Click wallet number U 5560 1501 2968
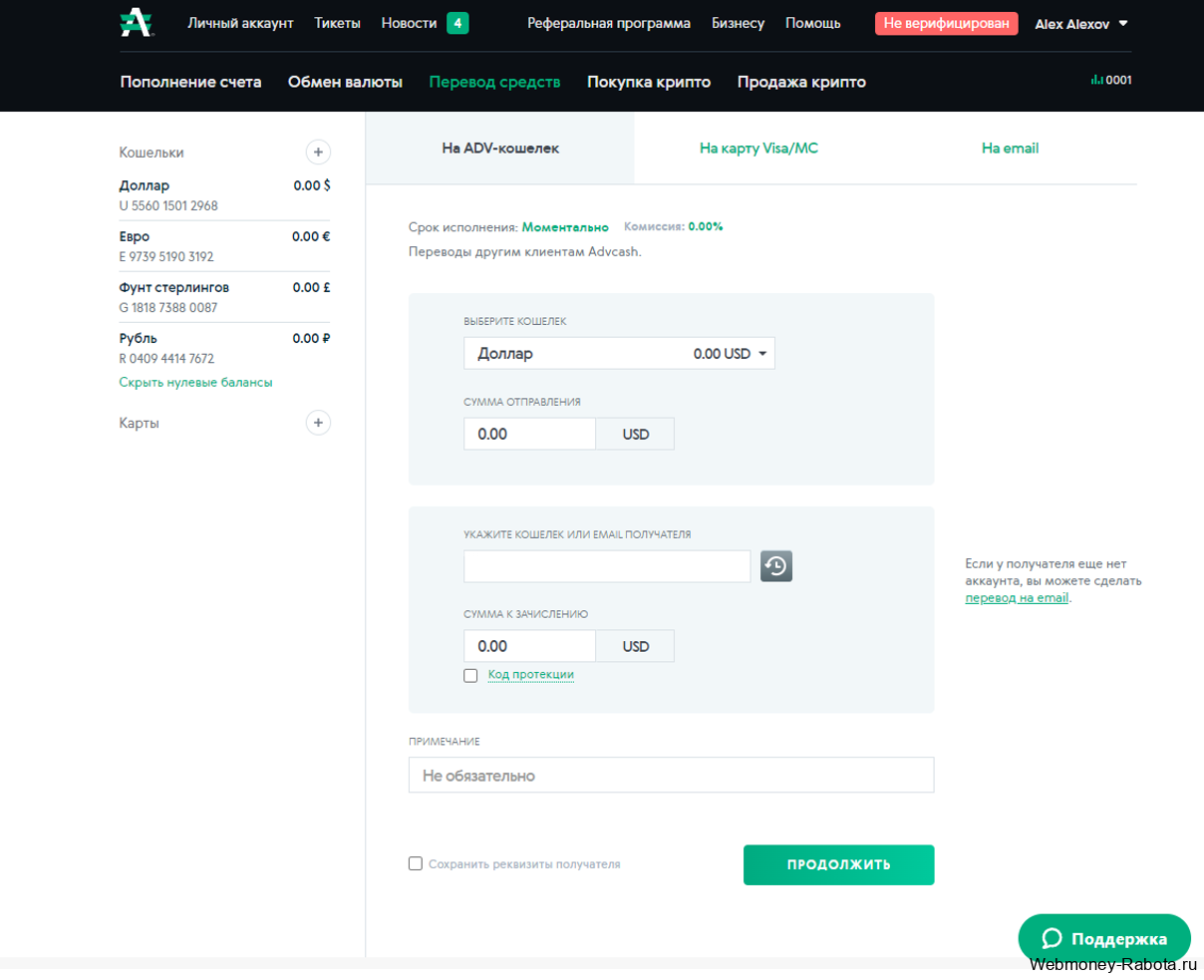This screenshot has height=980, width=1204. click(168, 205)
